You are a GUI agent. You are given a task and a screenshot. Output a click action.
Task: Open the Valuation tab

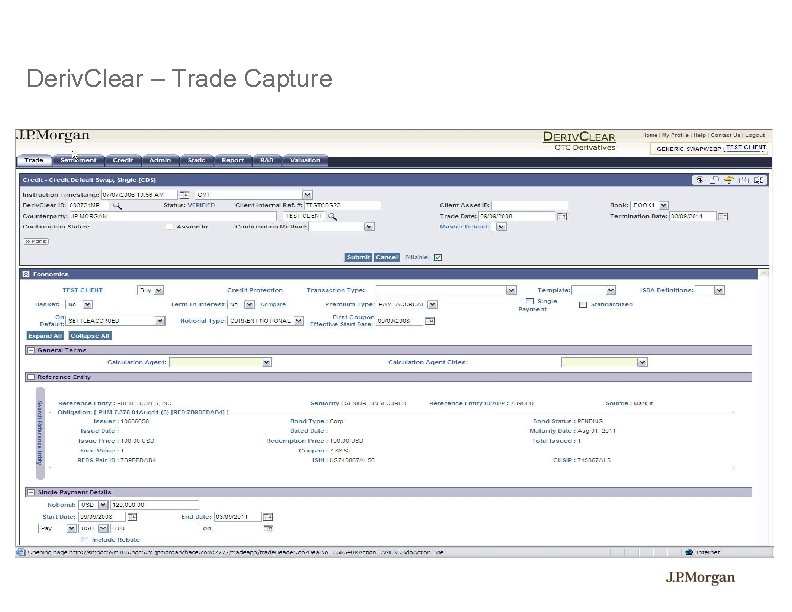pos(305,160)
